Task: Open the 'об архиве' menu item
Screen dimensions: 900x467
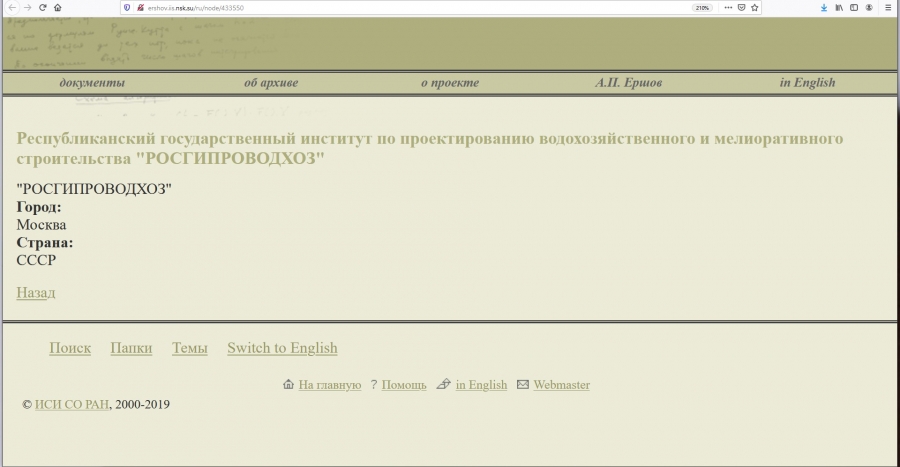Action: pyautogui.click(x=271, y=83)
